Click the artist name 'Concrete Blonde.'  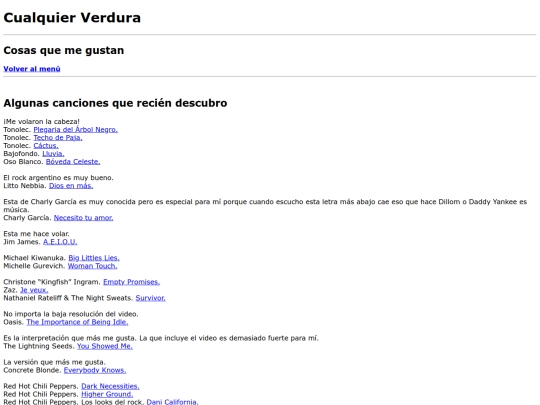coord(32,370)
